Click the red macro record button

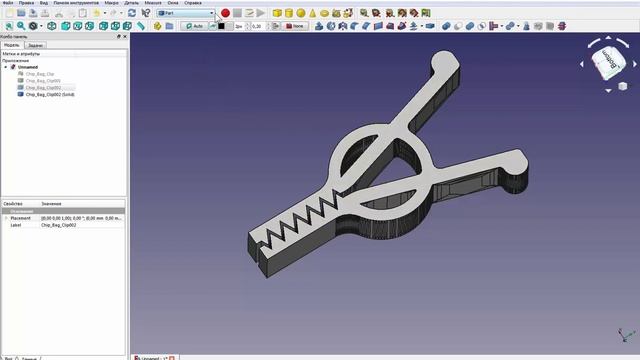pos(225,13)
